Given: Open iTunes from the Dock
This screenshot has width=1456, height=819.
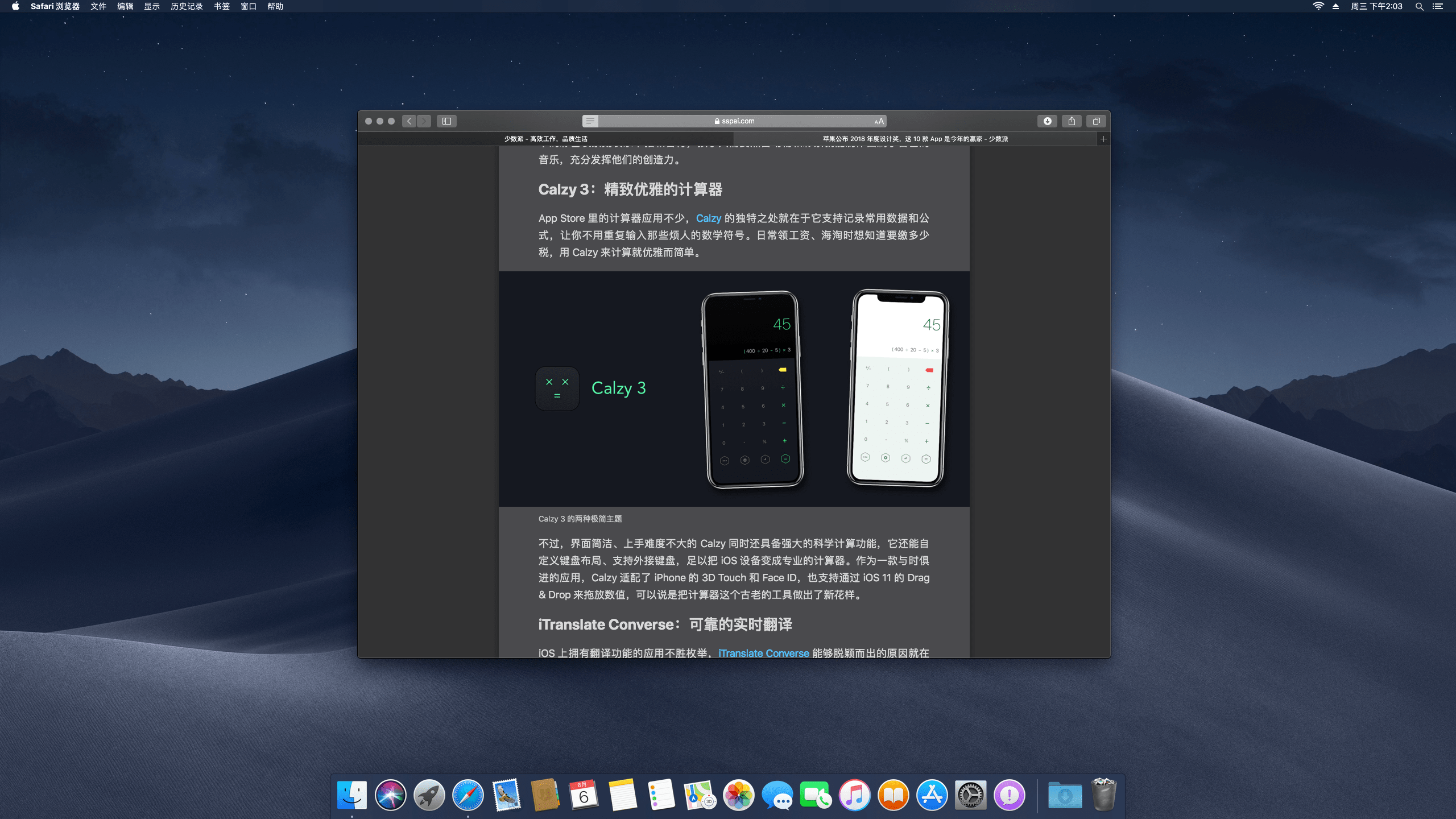Looking at the screenshot, I should tap(855, 795).
